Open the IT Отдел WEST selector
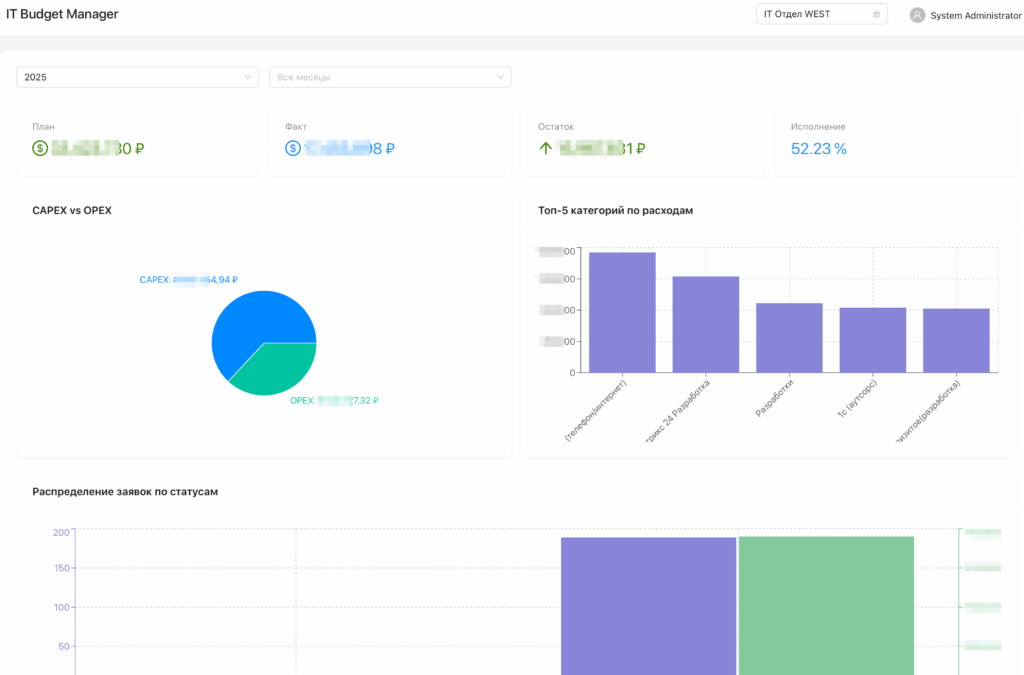Viewport: 1024px width, 675px height. [822, 14]
